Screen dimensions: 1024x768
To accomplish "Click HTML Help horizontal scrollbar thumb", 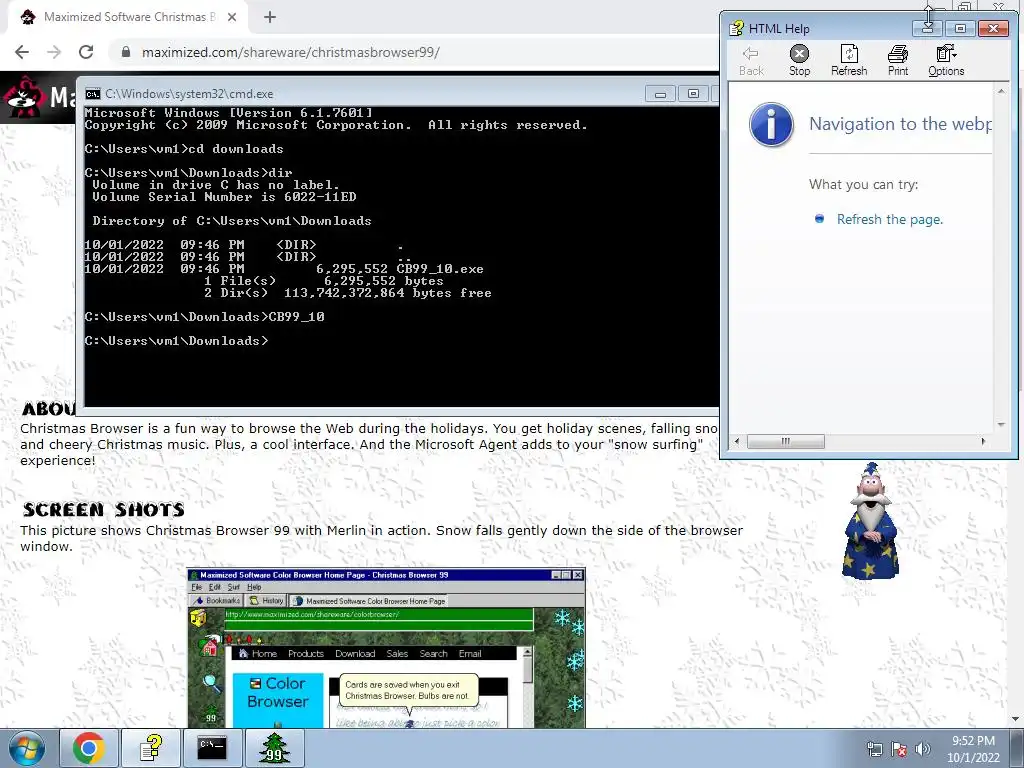I will 786,441.
